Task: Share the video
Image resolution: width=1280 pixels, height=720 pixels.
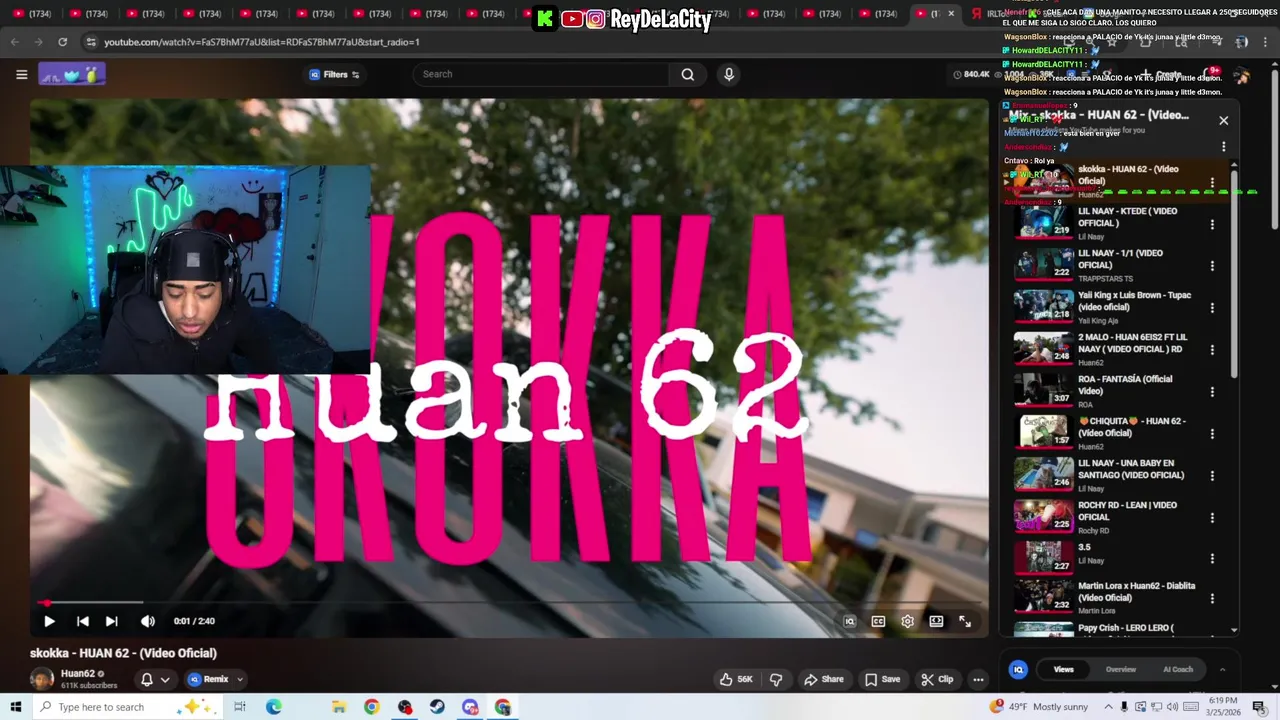Action: tap(824, 679)
